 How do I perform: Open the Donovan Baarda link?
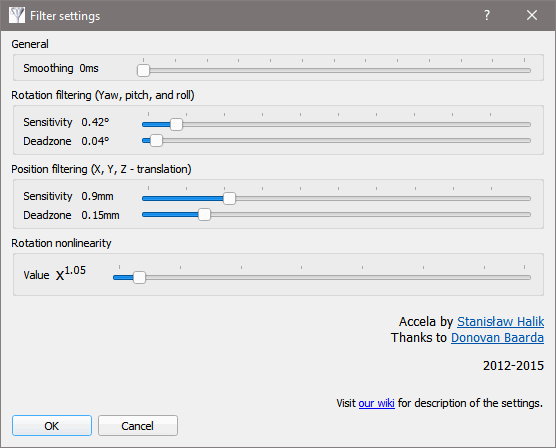[497, 338]
